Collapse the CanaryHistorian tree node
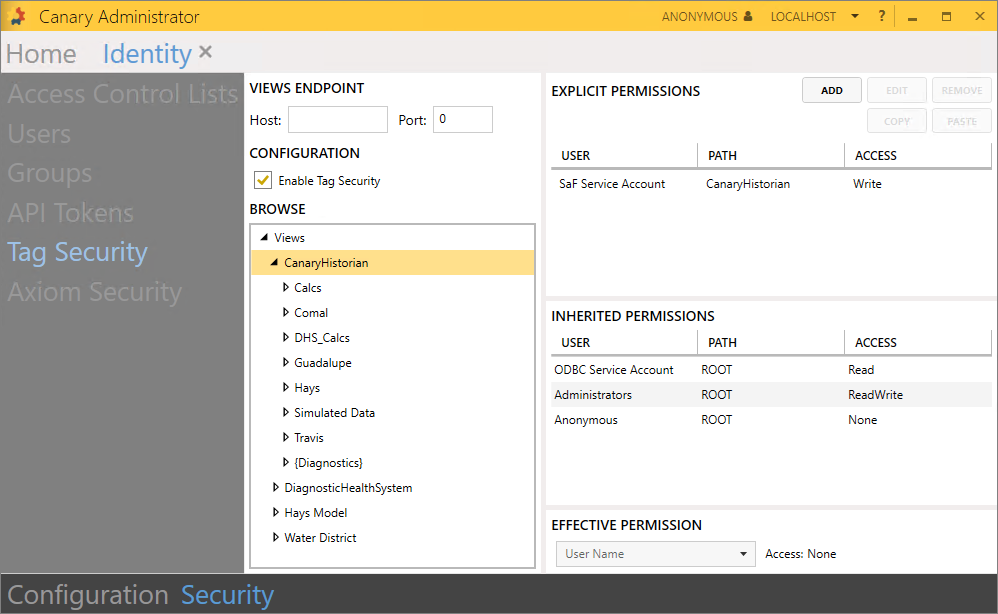 click(274, 262)
